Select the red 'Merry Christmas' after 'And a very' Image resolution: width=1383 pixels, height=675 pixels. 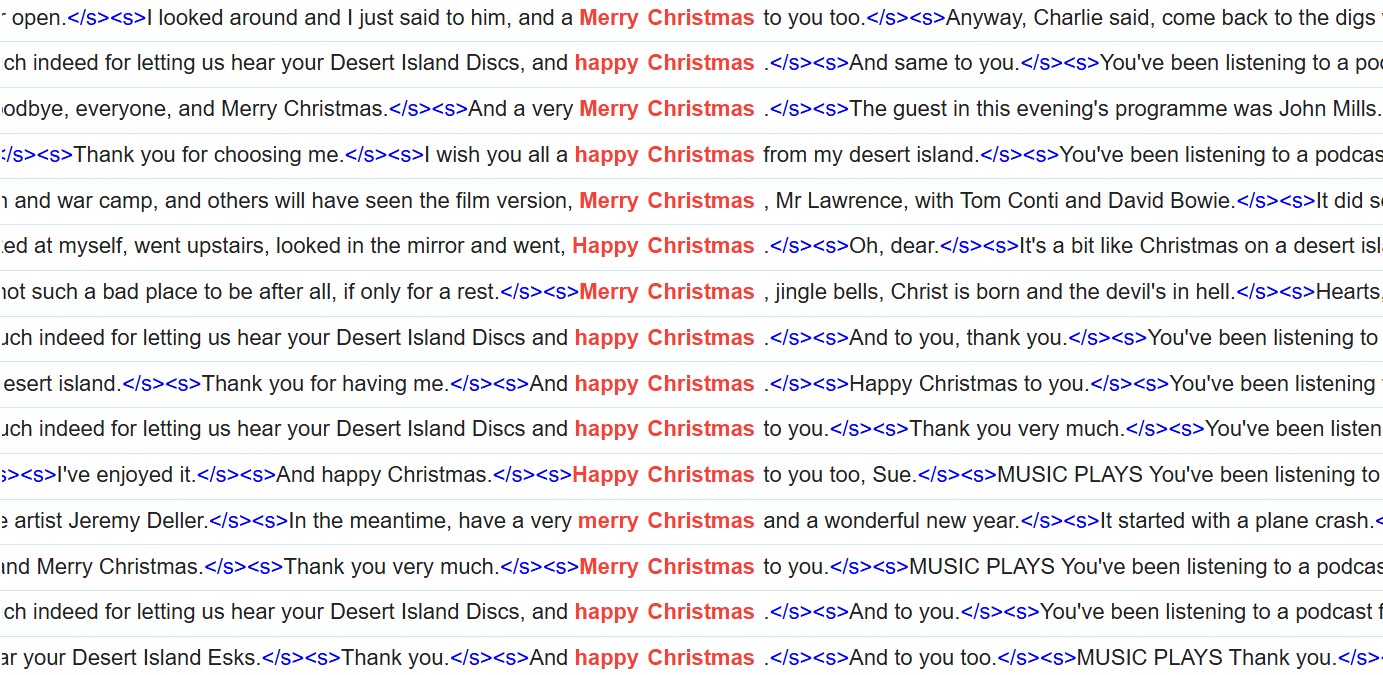[x=666, y=109]
